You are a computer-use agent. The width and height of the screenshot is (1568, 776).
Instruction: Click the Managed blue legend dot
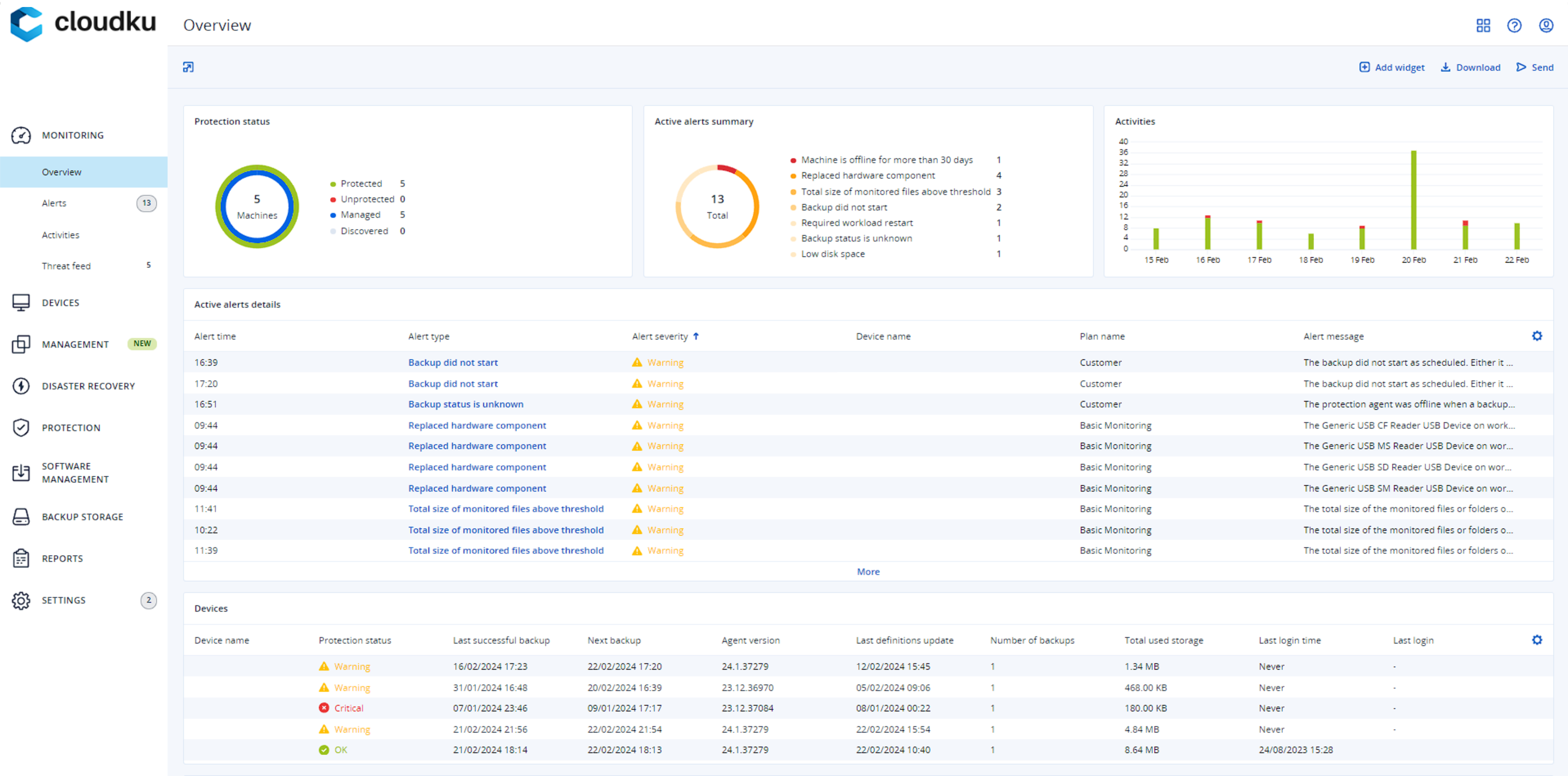click(332, 215)
